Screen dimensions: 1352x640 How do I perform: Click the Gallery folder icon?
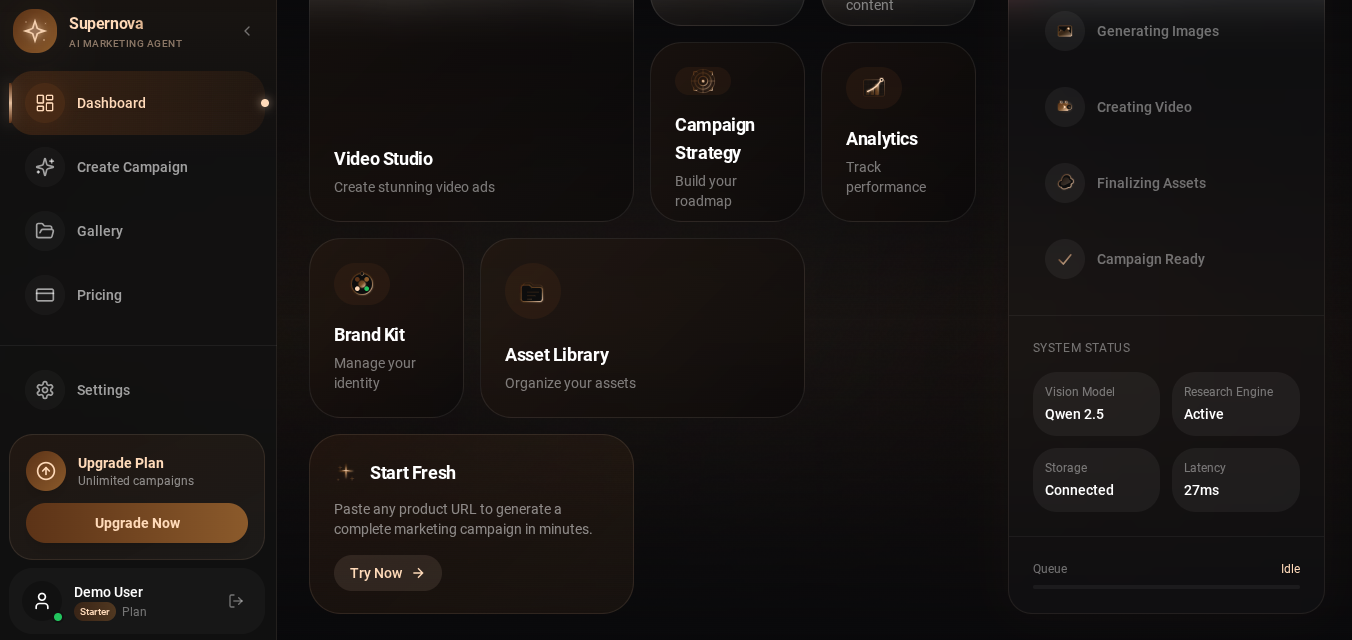[45, 231]
